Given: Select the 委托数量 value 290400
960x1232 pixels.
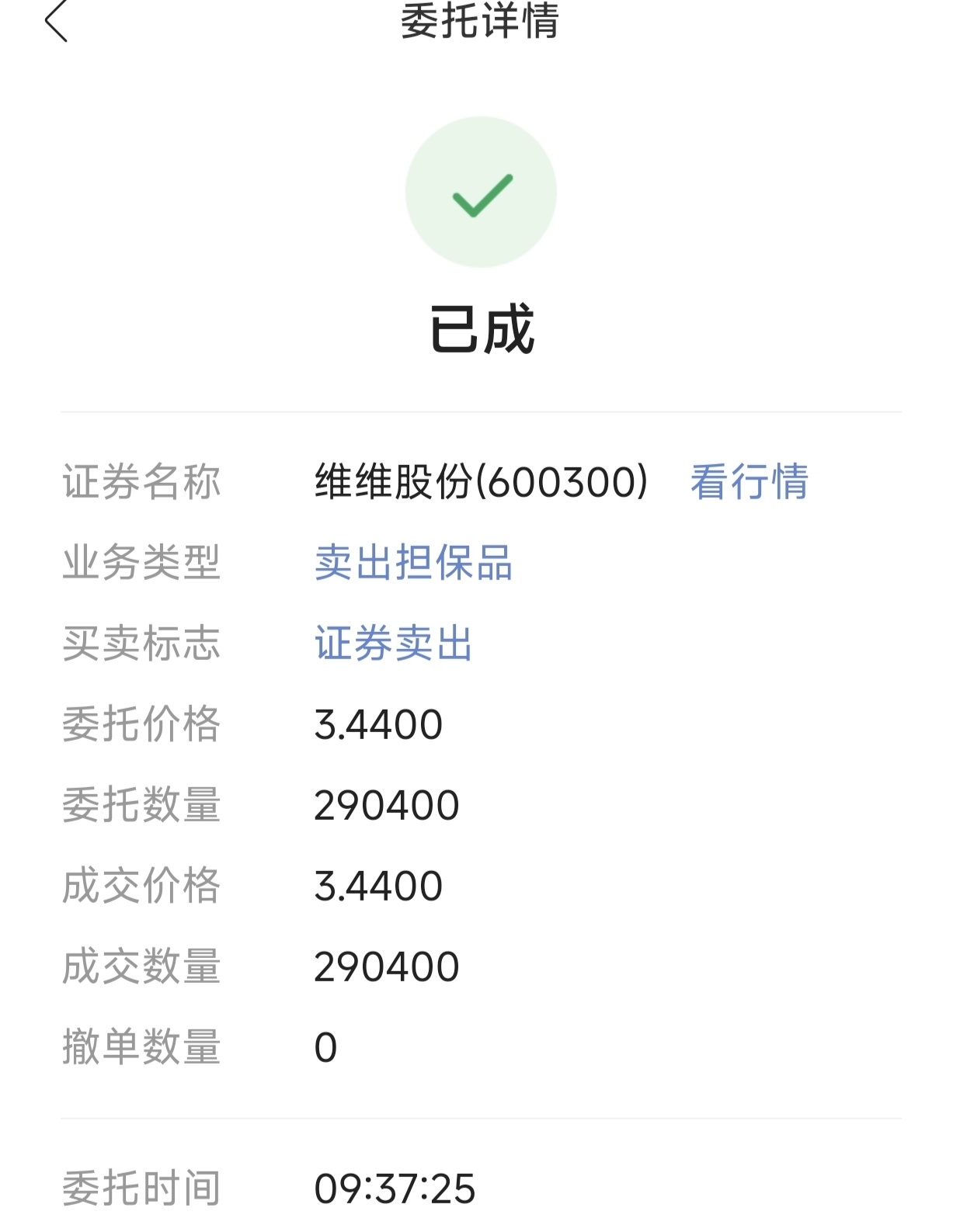Looking at the screenshot, I should (387, 805).
